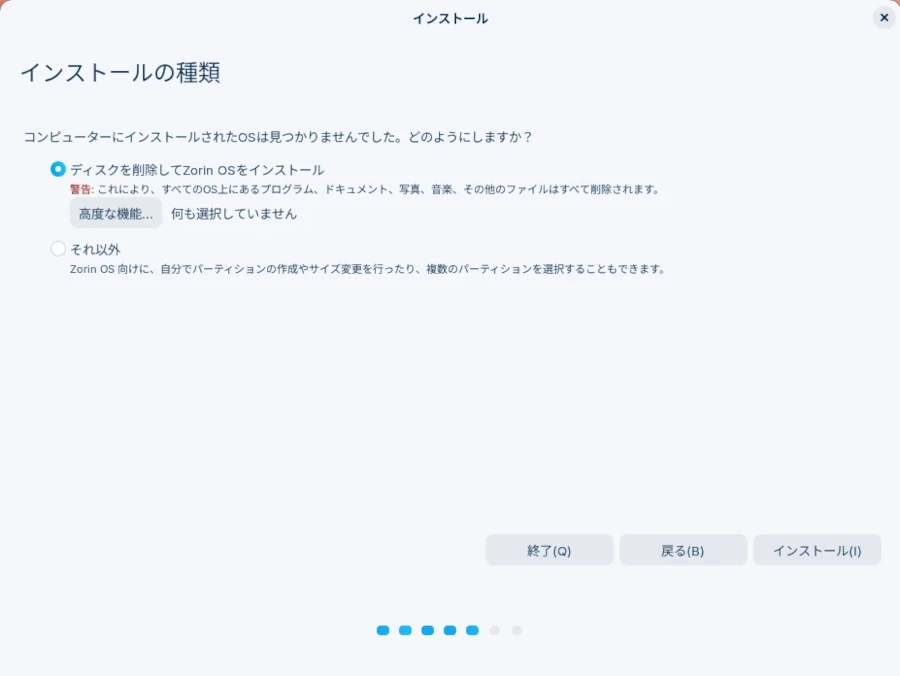Click the fifth blue progress dot
The image size is (900, 676).
tap(472, 630)
